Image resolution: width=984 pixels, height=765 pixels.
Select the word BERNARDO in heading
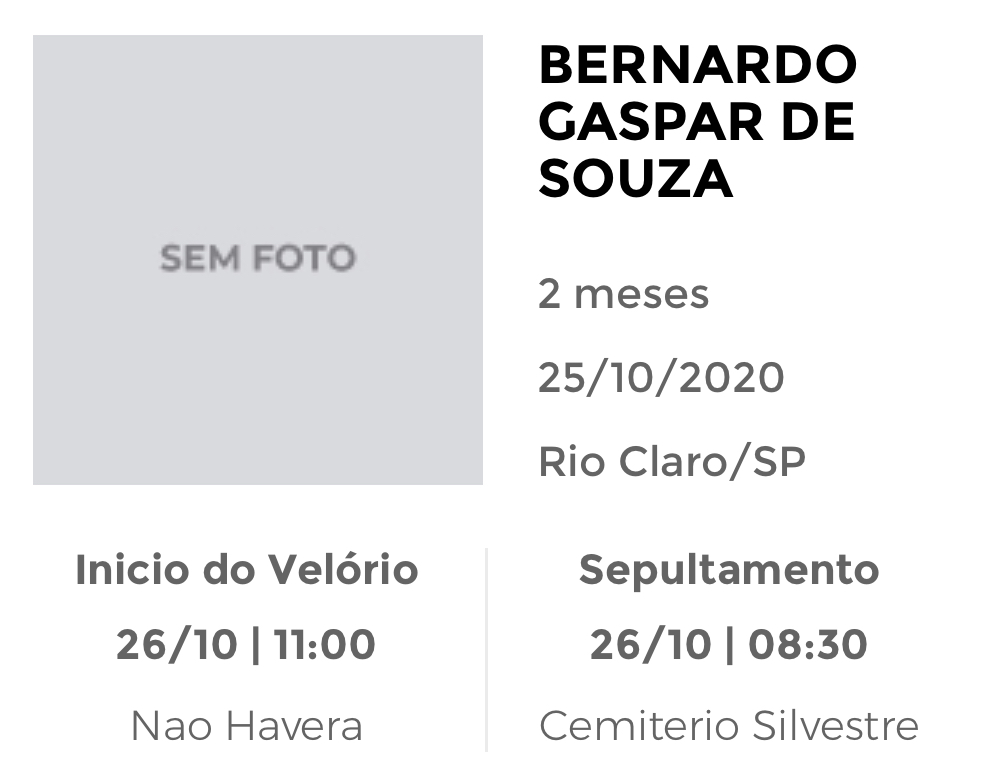(698, 65)
